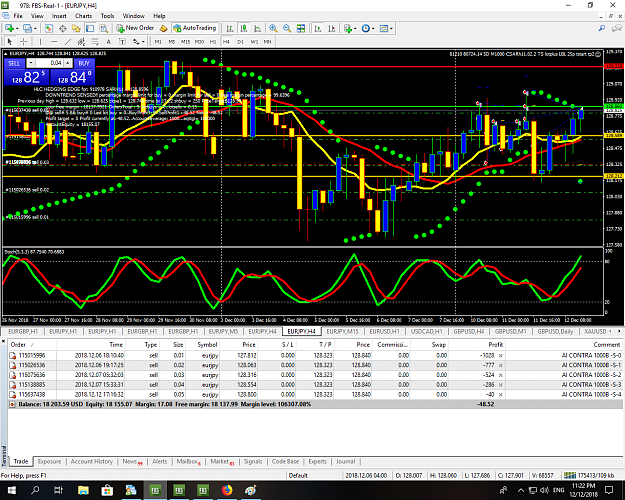
Task: Open the Tools menu
Action: click(107, 16)
